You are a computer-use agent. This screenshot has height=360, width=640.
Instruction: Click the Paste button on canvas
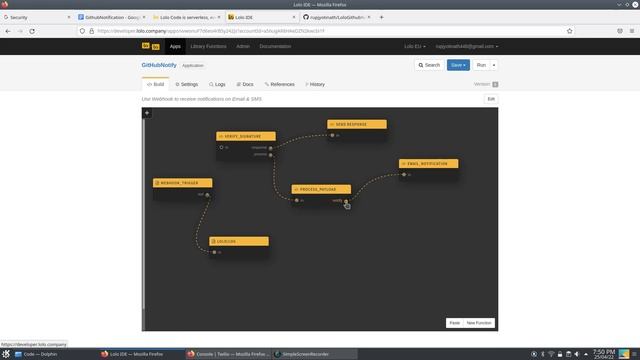[454, 323]
